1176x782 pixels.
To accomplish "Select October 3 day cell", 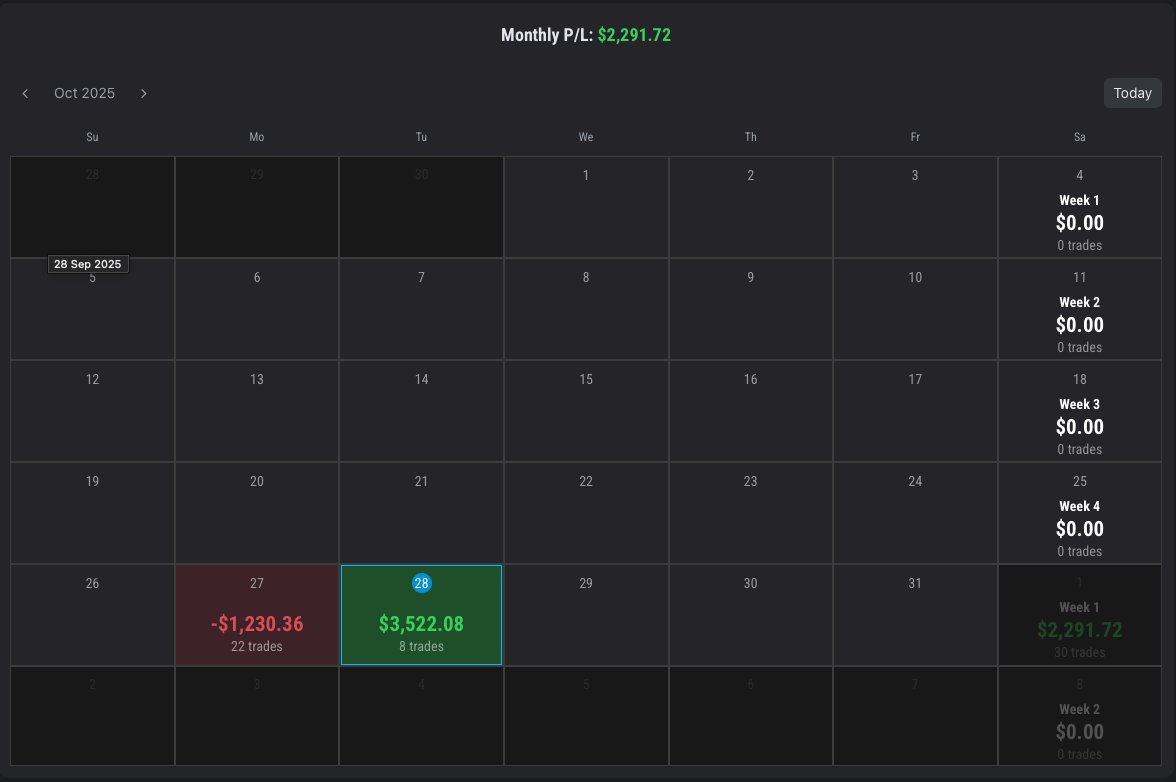I will [915, 207].
